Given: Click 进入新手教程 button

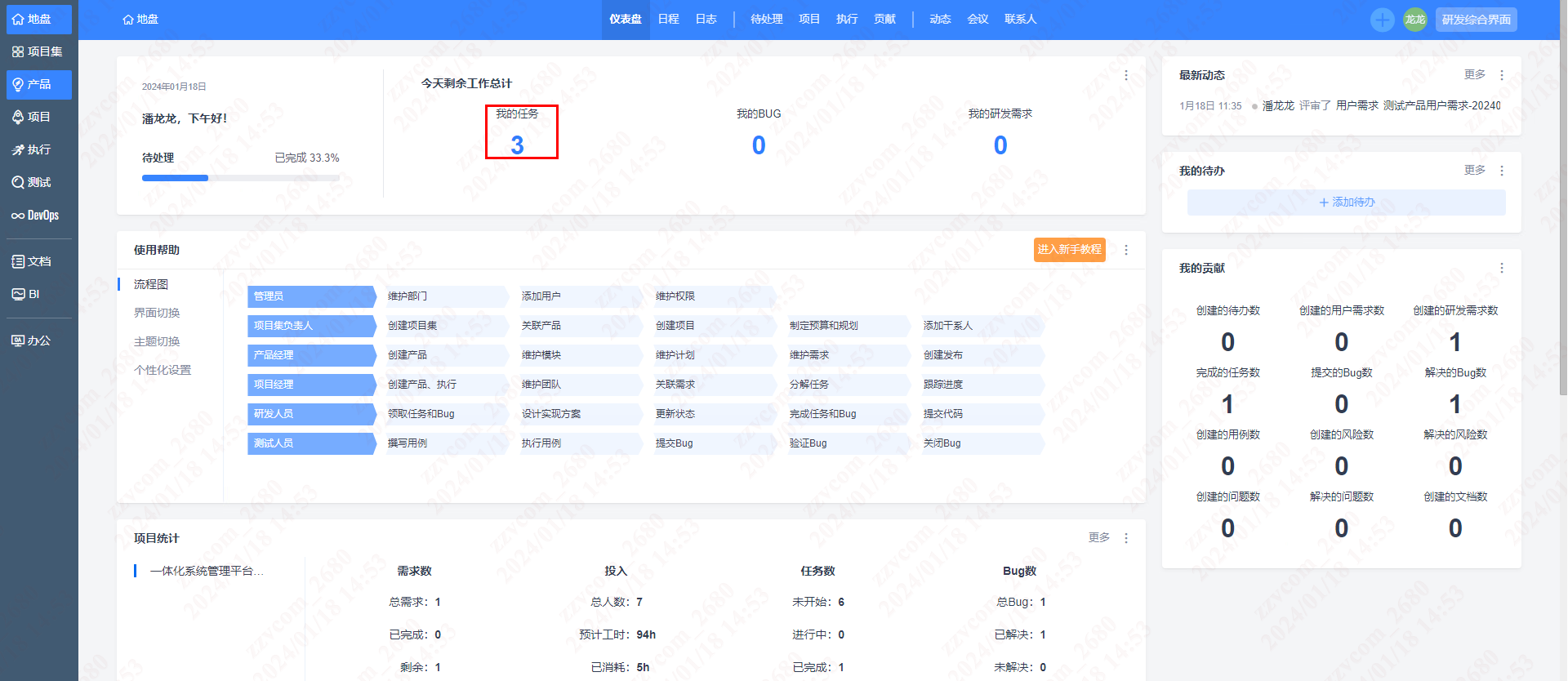Looking at the screenshot, I should click(x=1069, y=250).
